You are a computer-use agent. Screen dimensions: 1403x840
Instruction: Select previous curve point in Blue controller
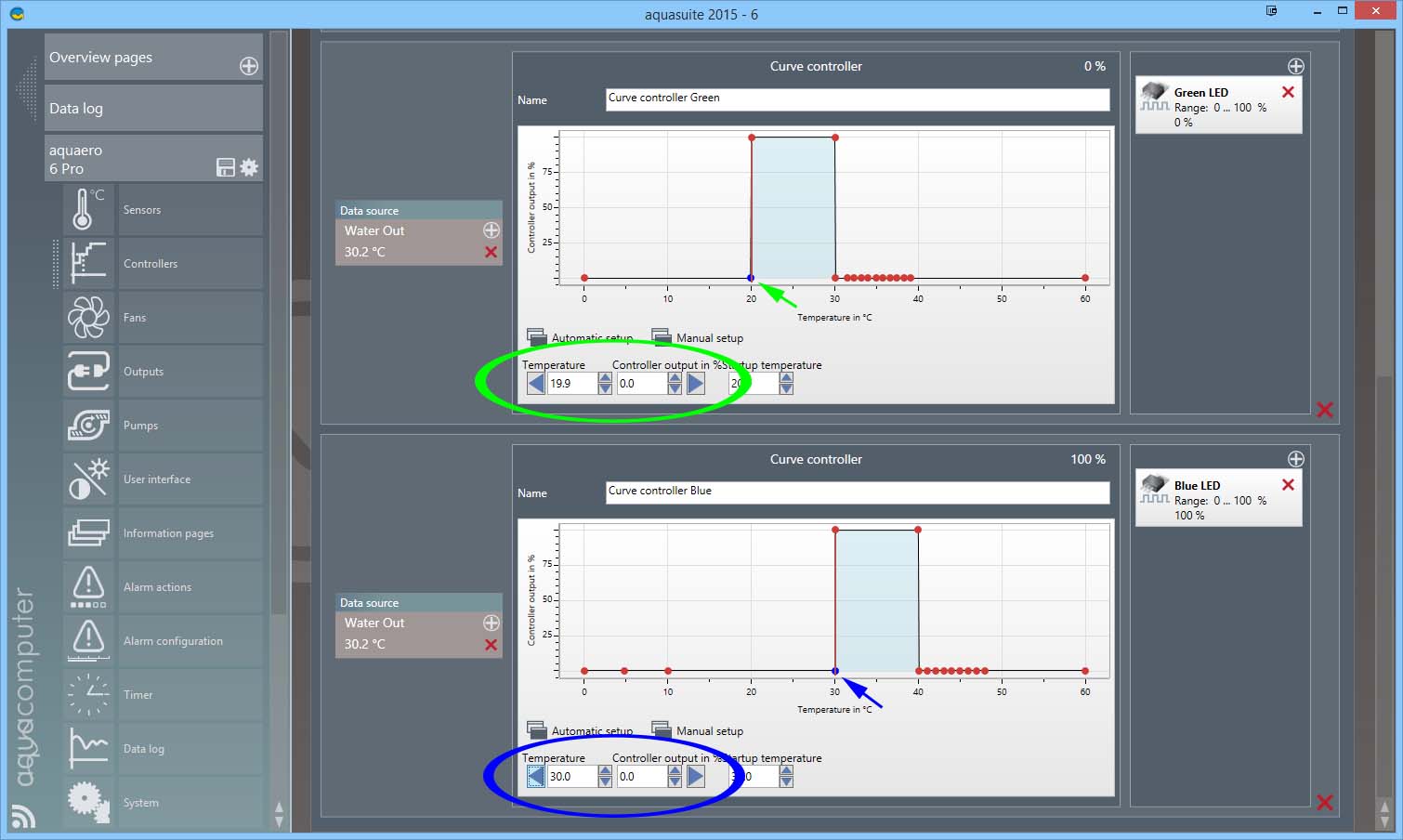click(x=536, y=777)
